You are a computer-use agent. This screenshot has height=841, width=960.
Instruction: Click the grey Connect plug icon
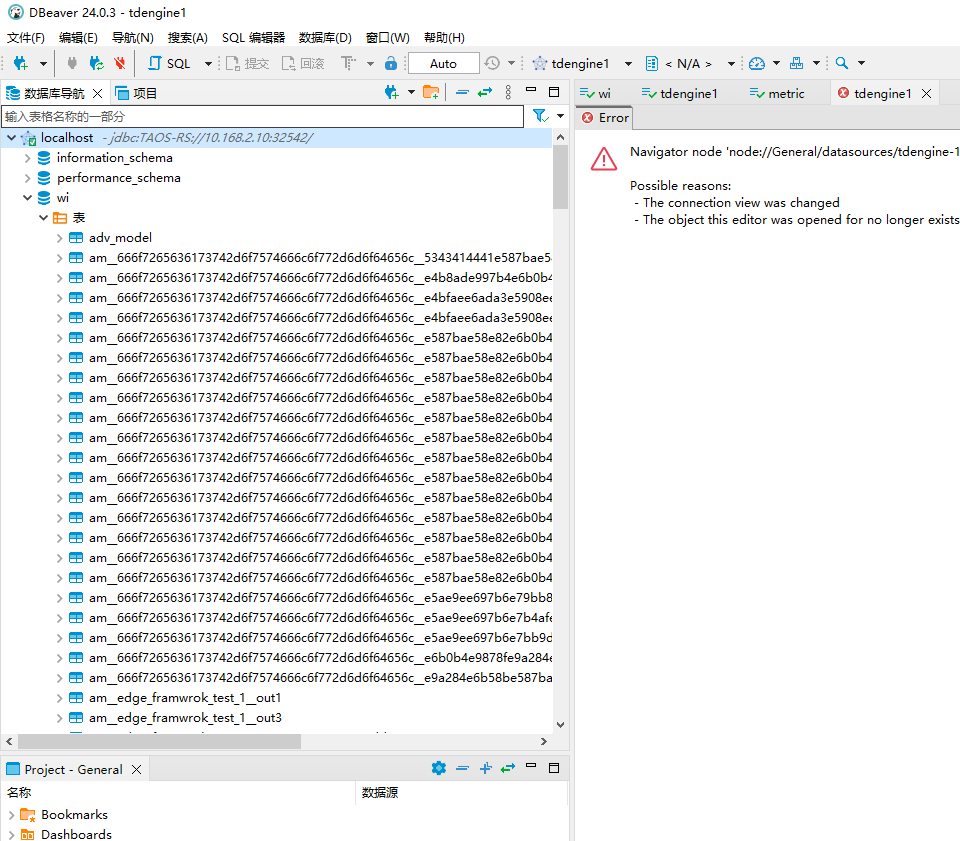coord(72,63)
